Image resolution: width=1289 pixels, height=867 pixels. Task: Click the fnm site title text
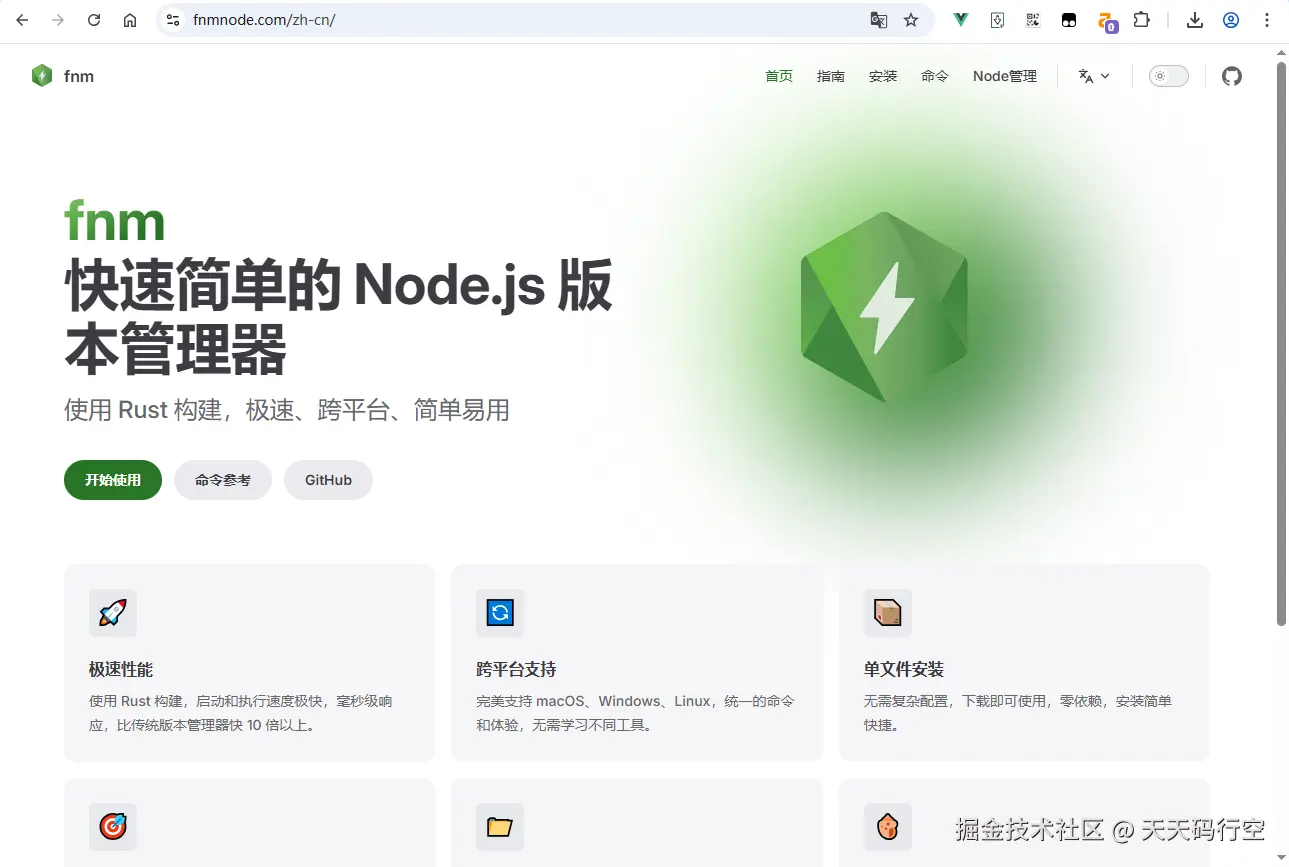click(x=79, y=76)
